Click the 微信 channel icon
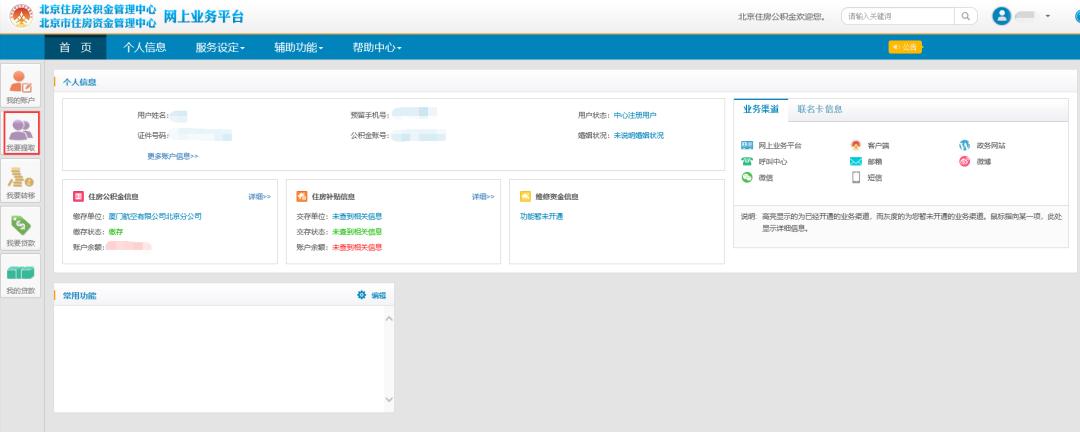 [747, 177]
